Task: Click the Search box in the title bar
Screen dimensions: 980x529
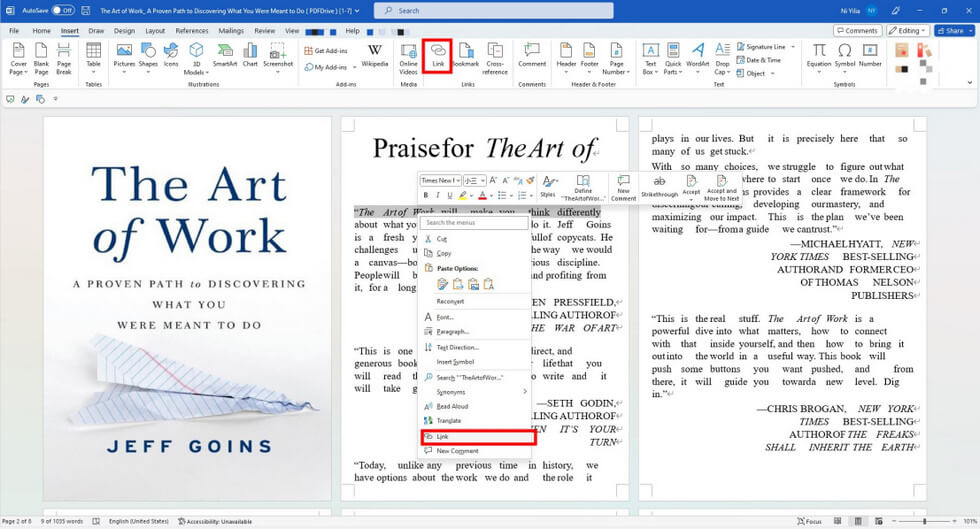Action: click(x=480, y=10)
